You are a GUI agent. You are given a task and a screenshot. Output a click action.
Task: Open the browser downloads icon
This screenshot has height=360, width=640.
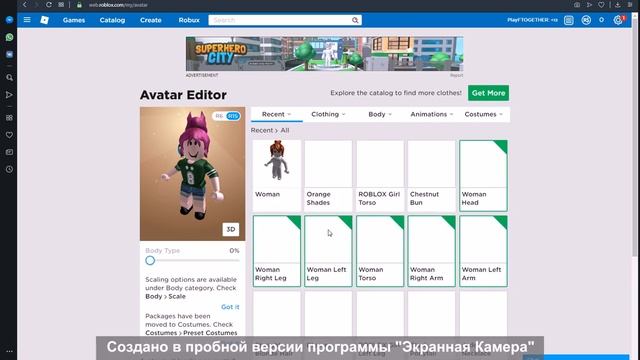pyautogui.click(x=618, y=4)
